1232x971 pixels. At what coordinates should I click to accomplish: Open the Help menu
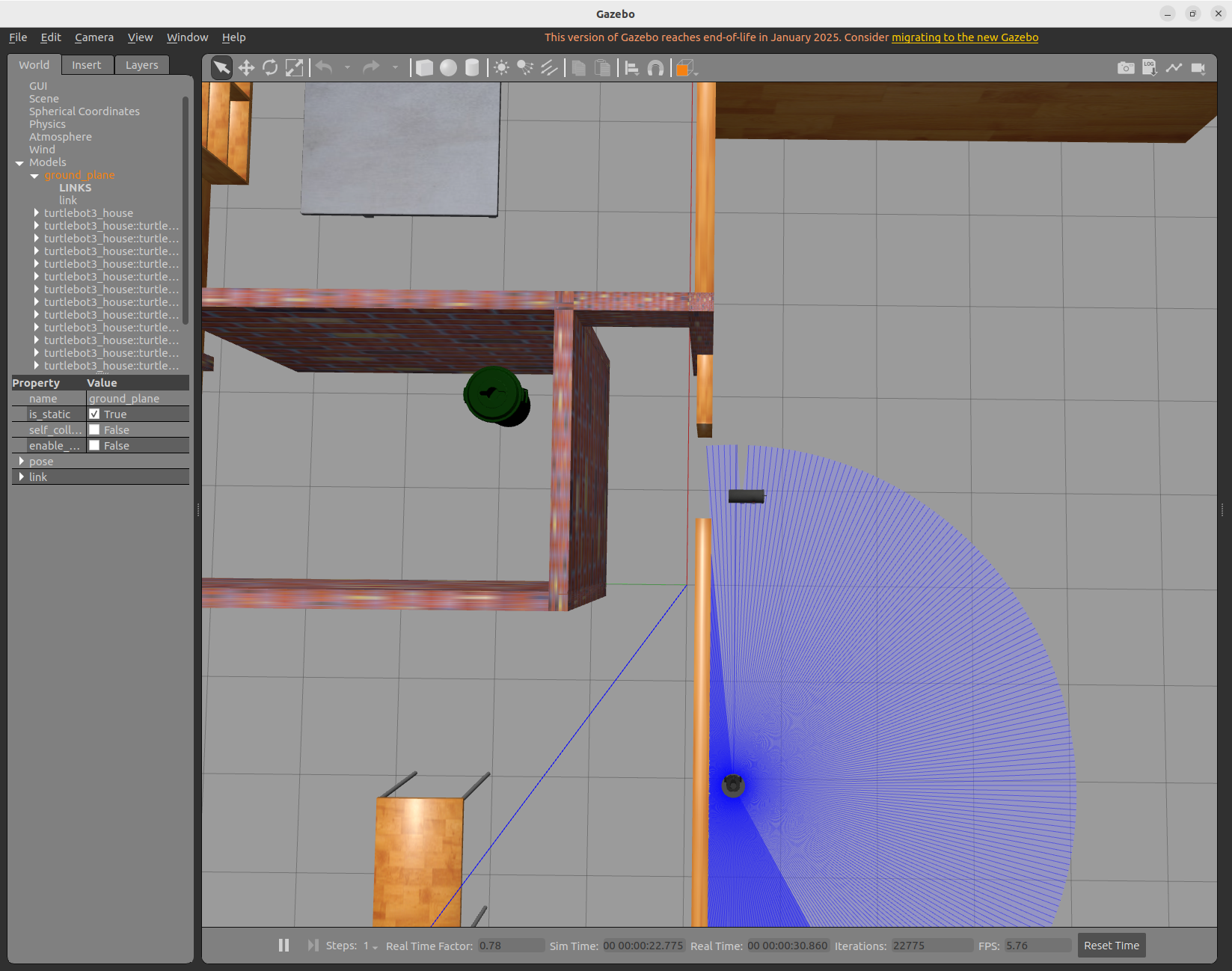click(x=233, y=37)
